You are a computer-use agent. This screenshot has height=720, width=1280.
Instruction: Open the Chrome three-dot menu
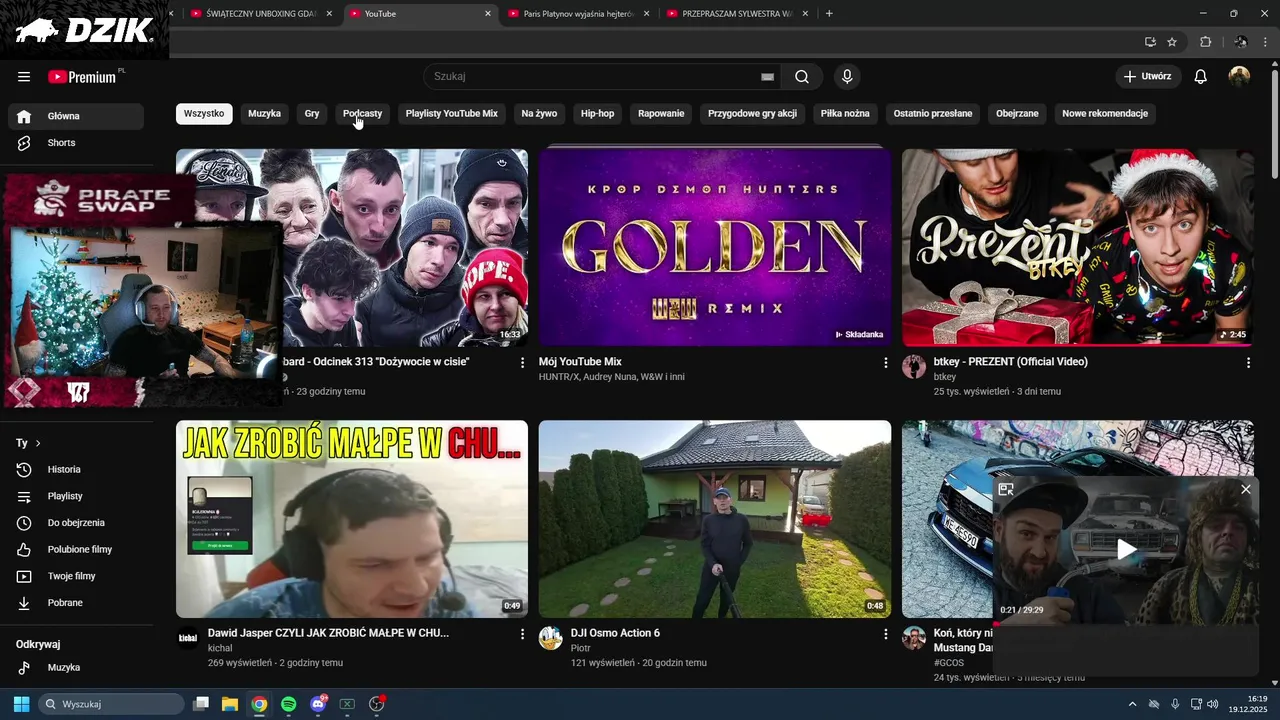tap(1267, 42)
